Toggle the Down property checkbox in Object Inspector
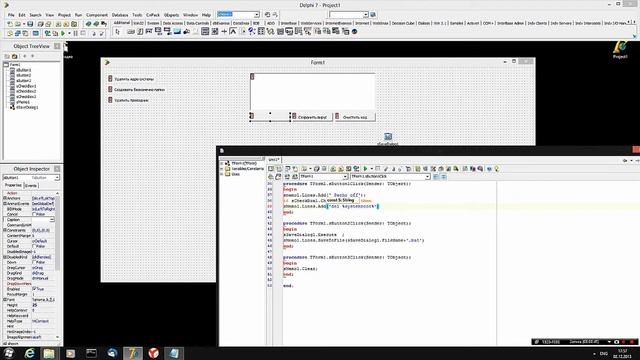This screenshot has height=360, width=640. tap(34, 262)
